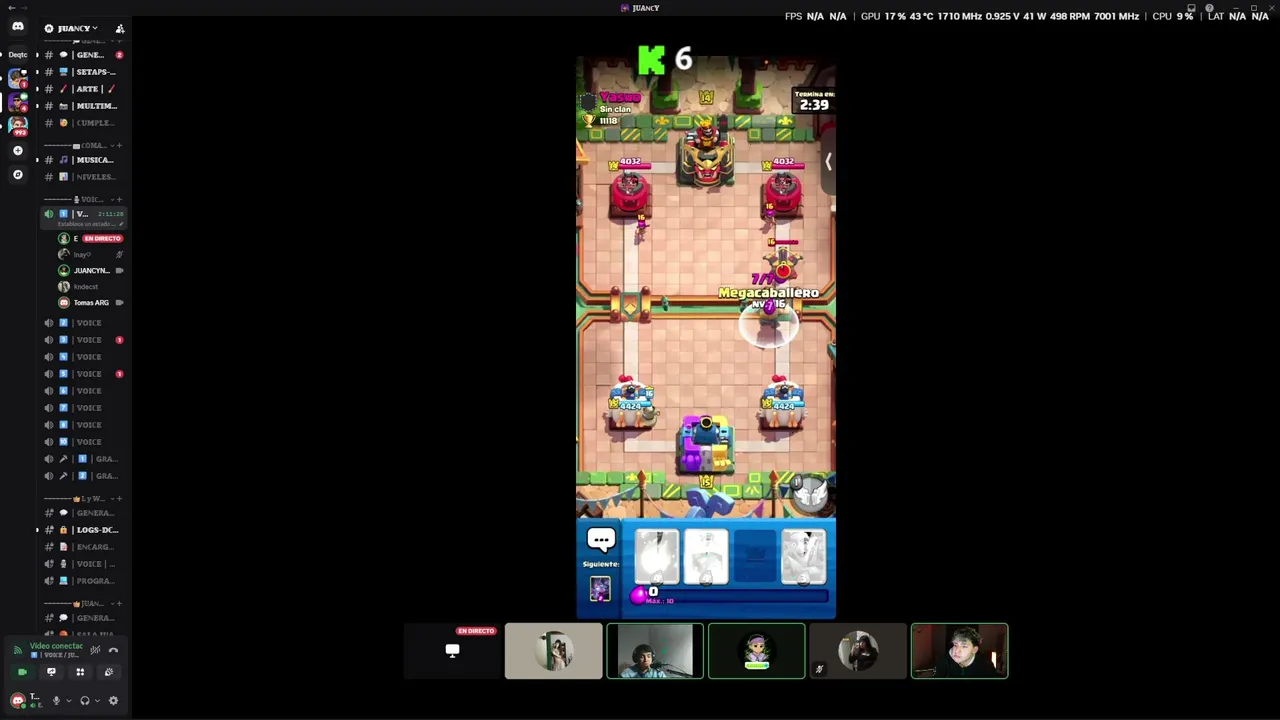The width and height of the screenshot is (1280, 720).
Task: Open the activities launcher button
Action: click(80, 672)
